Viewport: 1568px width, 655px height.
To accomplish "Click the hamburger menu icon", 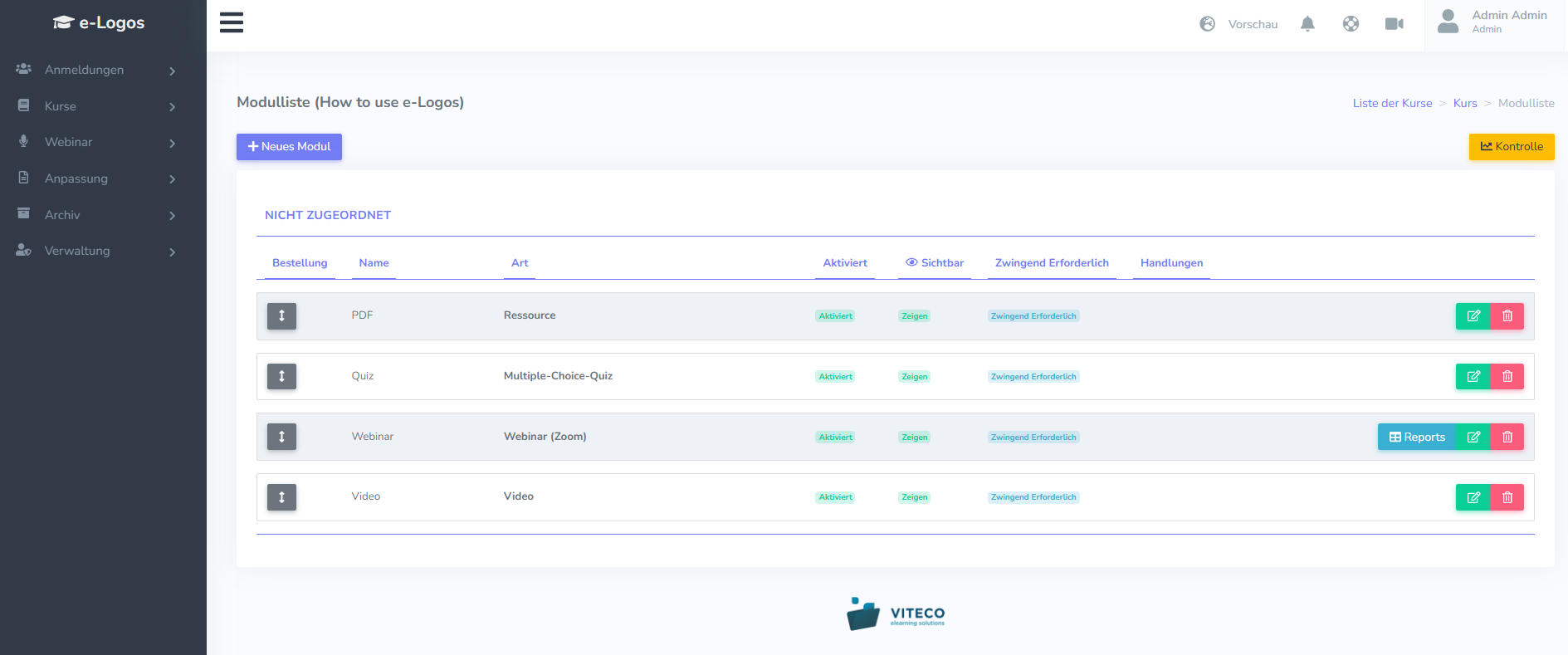I will click(x=232, y=22).
